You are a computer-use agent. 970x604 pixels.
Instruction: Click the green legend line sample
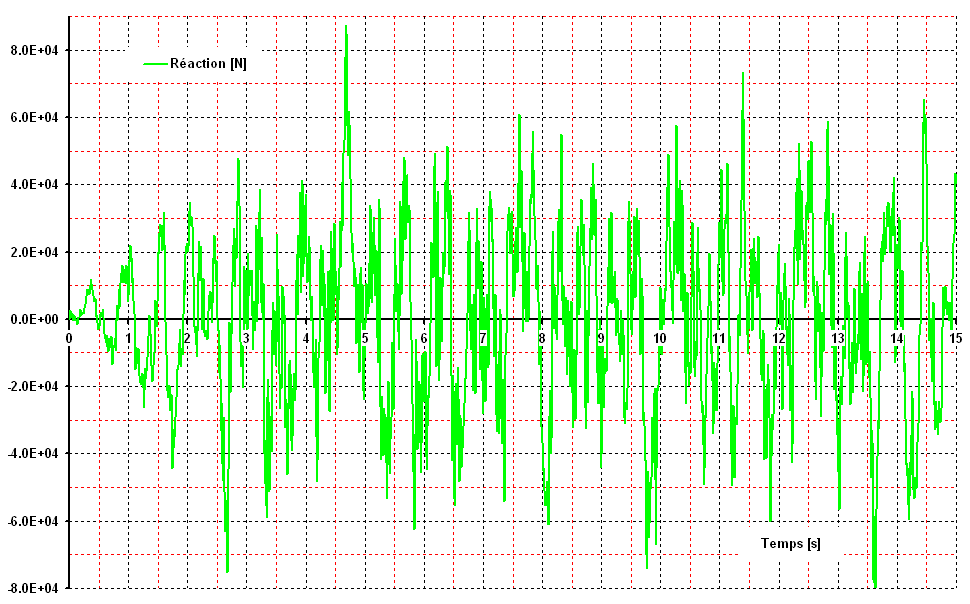pyautogui.click(x=155, y=63)
